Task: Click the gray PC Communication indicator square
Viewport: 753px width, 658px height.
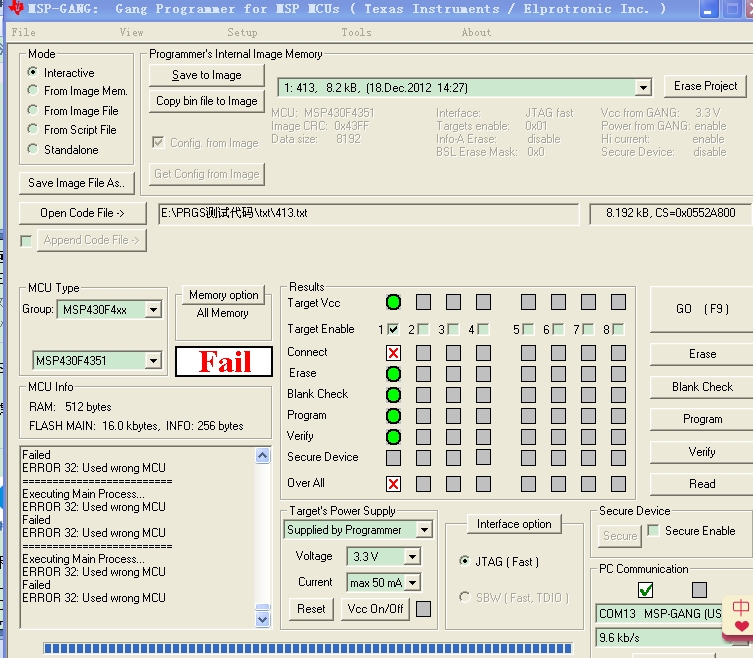Action: [x=699, y=590]
